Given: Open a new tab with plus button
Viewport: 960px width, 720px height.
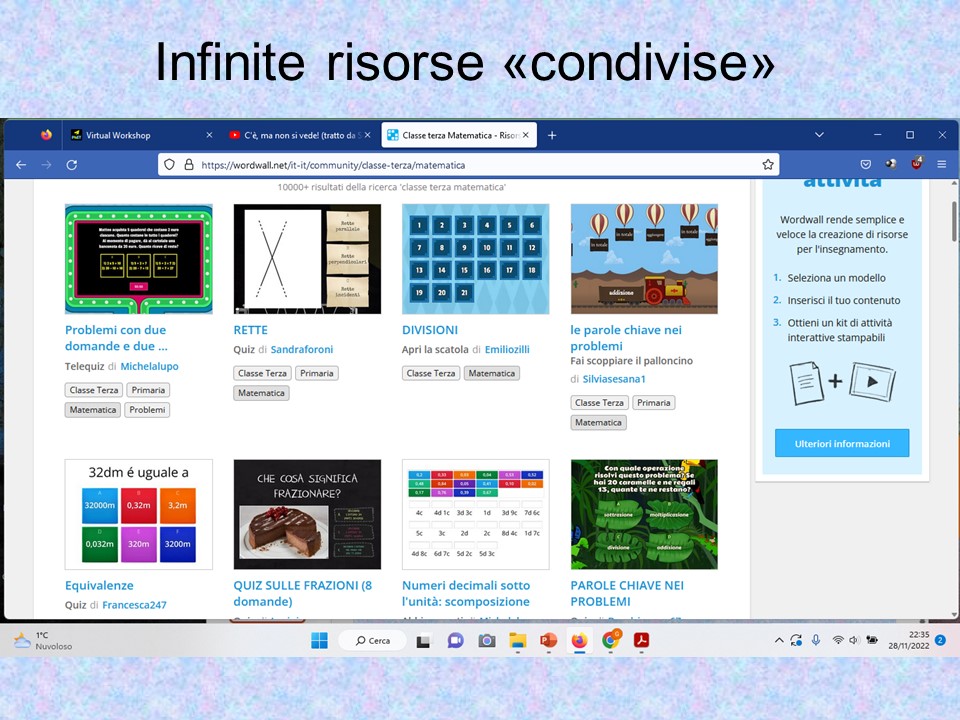Looking at the screenshot, I should point(552,135).
